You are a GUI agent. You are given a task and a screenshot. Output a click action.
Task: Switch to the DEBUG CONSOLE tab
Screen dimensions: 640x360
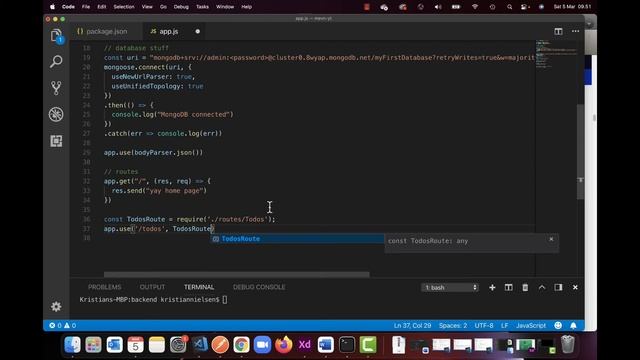point(259,287)
